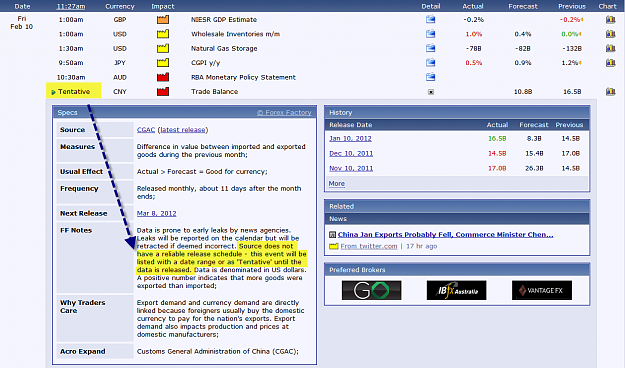Viewport: 625px width, 368px height.
Task: Open the IBFX Australia broker banner
Action: point(456,290)
